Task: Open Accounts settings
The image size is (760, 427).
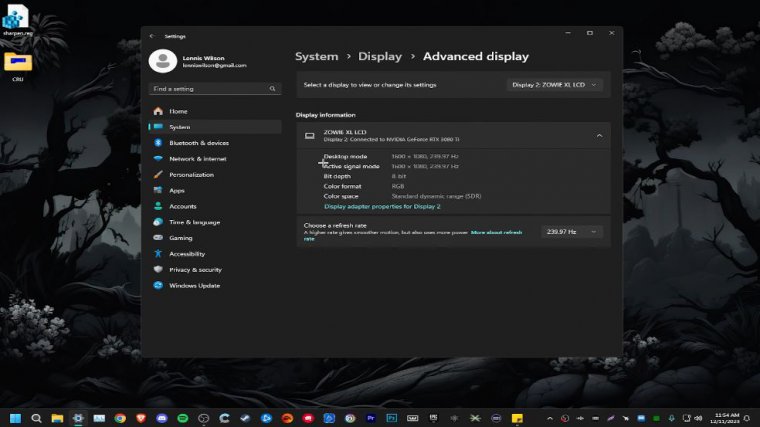Action: pos(182,206)
